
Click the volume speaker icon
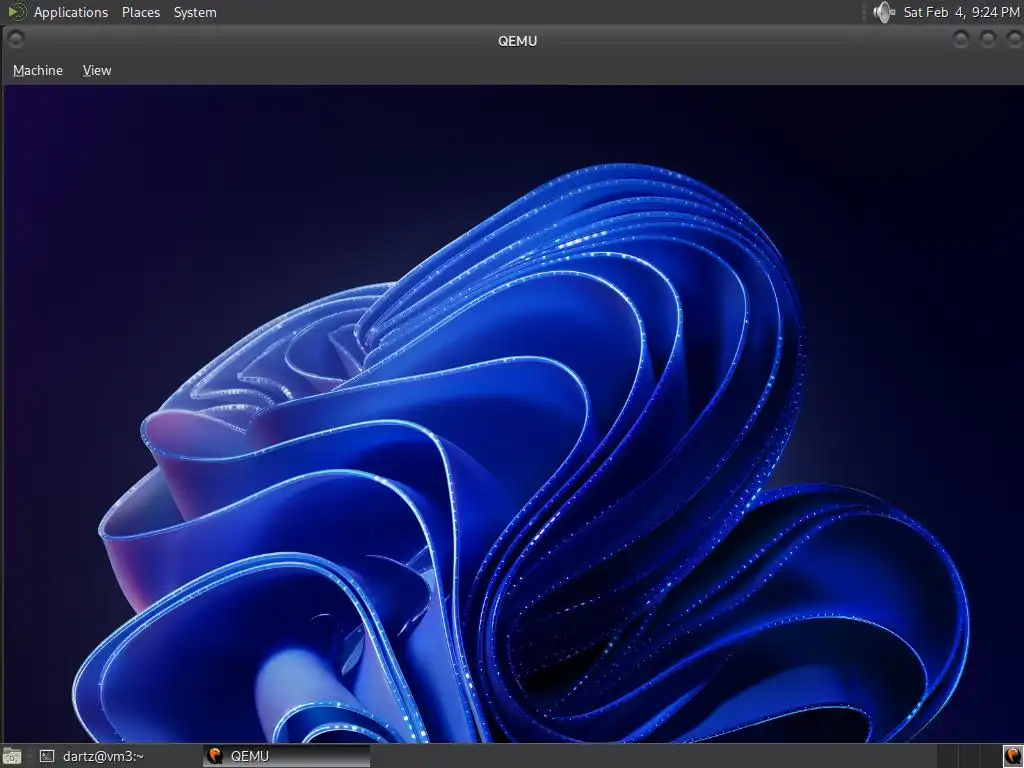(884, 12)
